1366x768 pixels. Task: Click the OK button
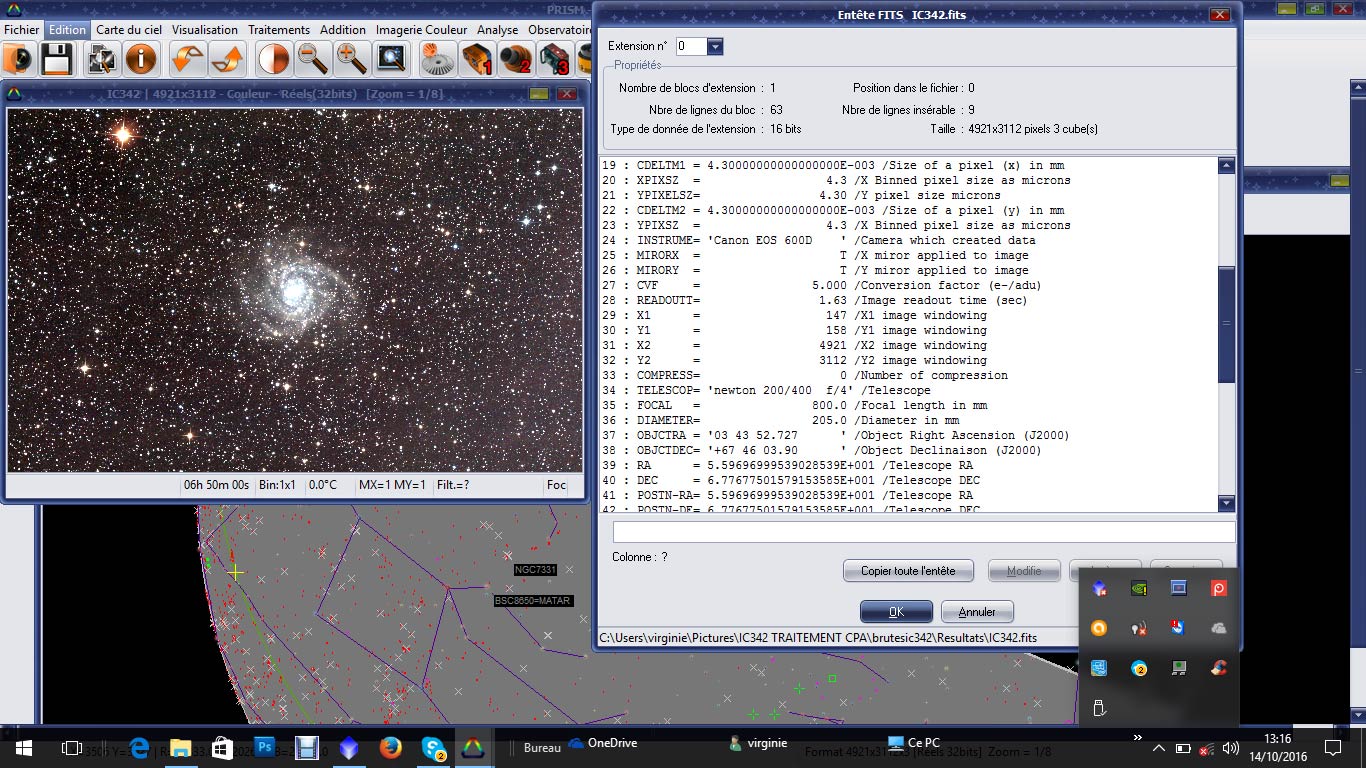pos(896,612)
